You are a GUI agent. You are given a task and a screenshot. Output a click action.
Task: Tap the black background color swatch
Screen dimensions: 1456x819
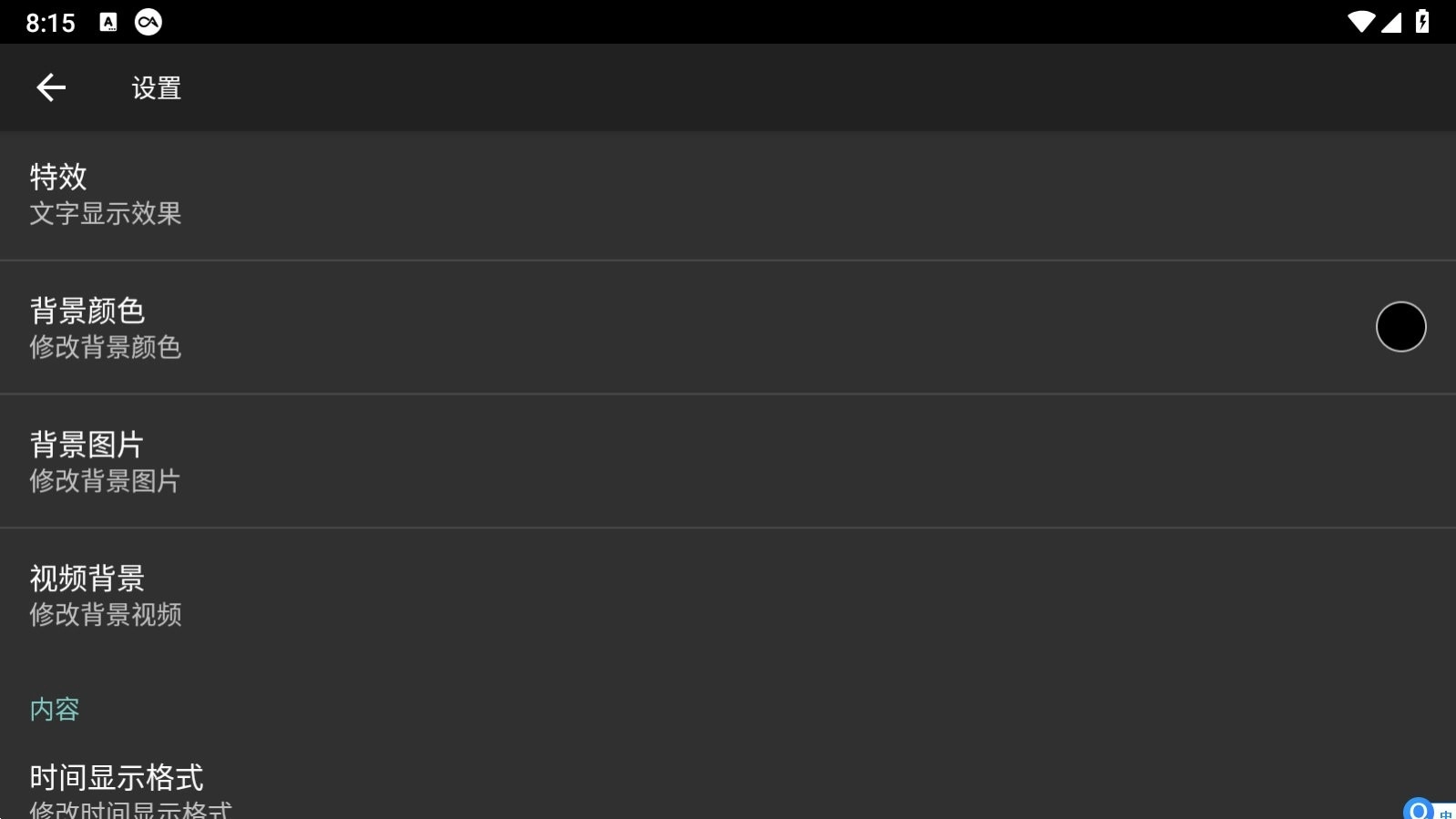[1400, 326]
